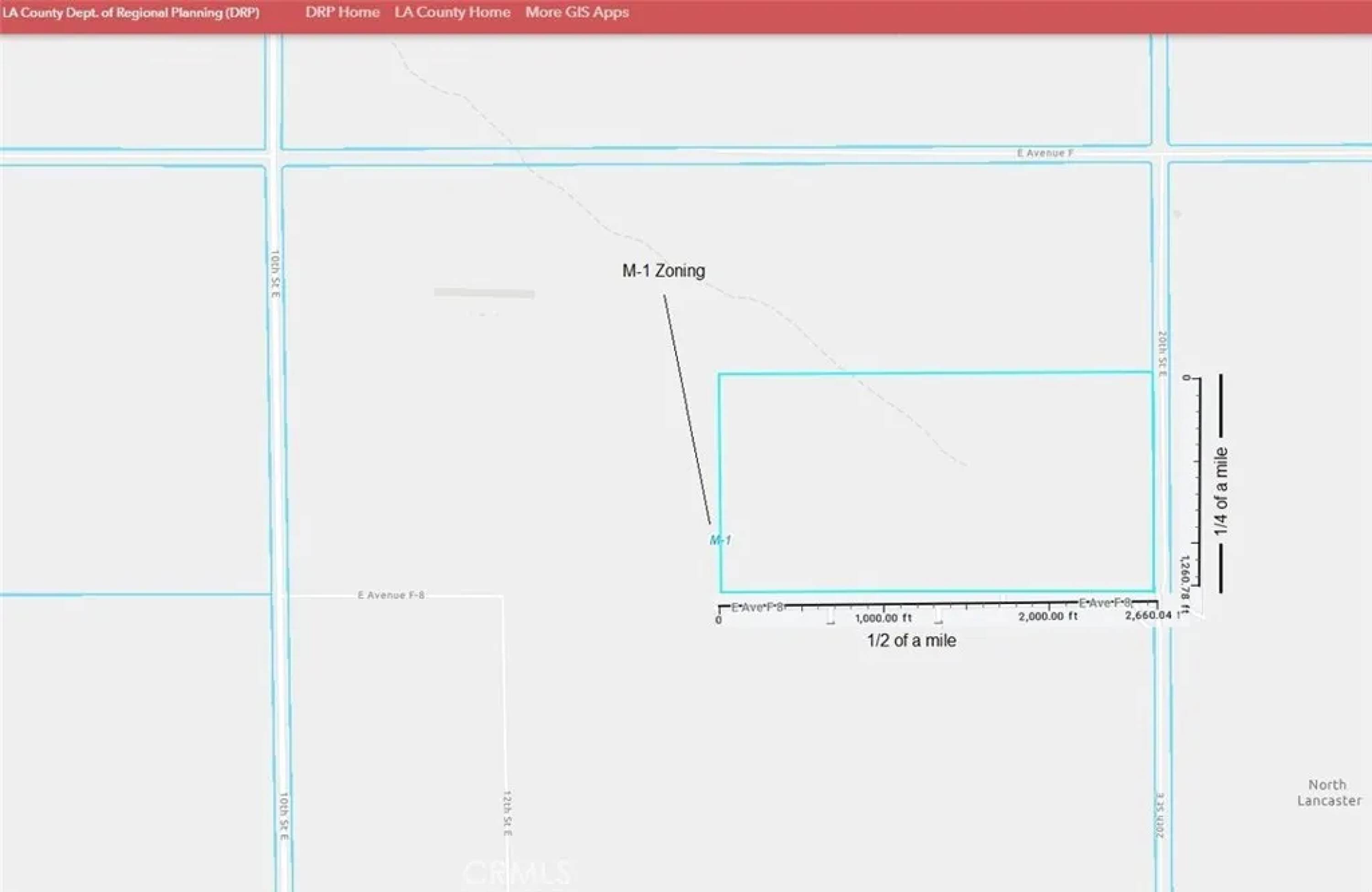This screenshot has width=1372, height=892.
Task: Click the 2,000.00 ft ruler mark
Action: (x=1047, y=617)
